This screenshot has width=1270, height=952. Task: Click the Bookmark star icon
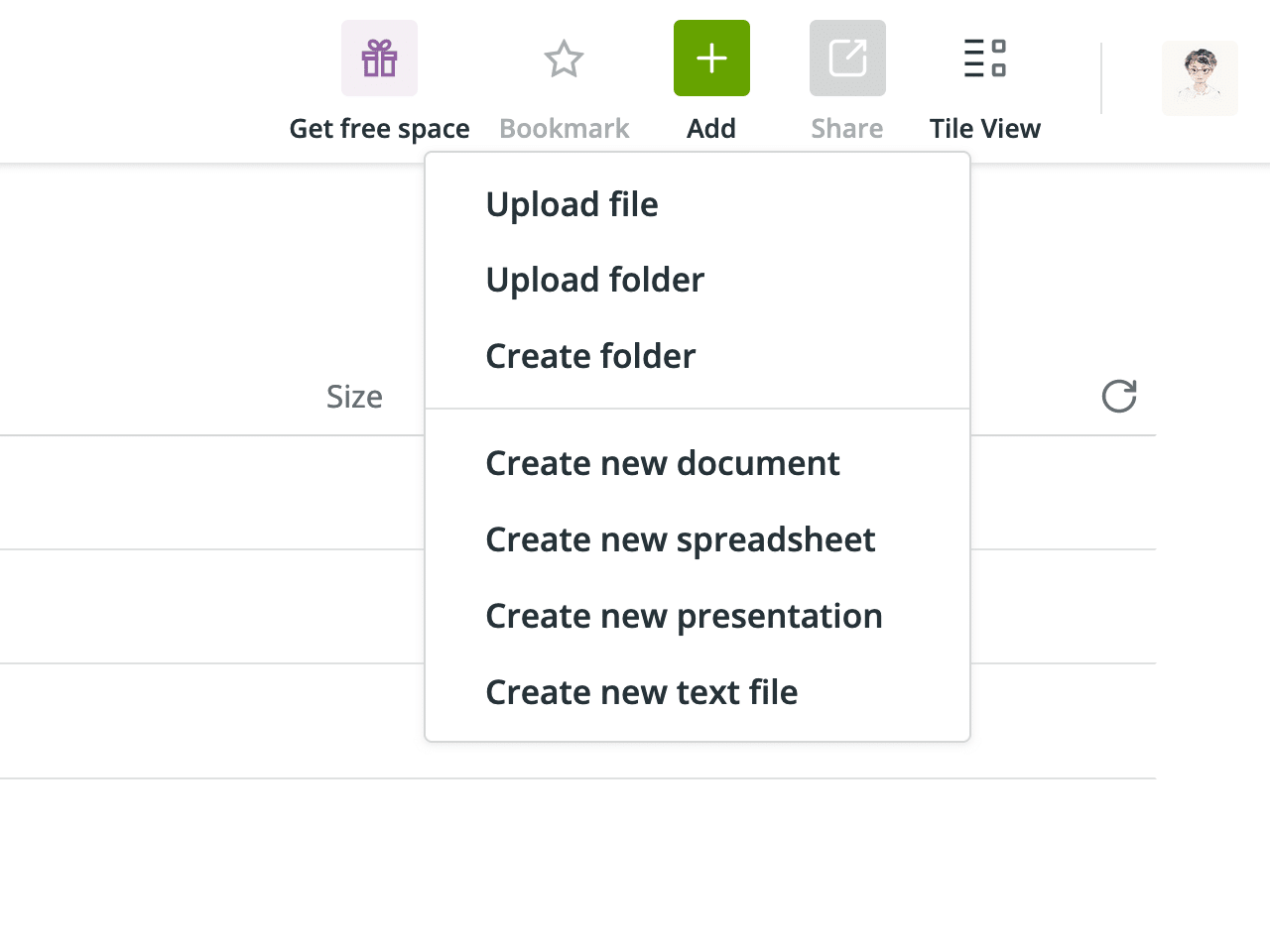[564, 59]
